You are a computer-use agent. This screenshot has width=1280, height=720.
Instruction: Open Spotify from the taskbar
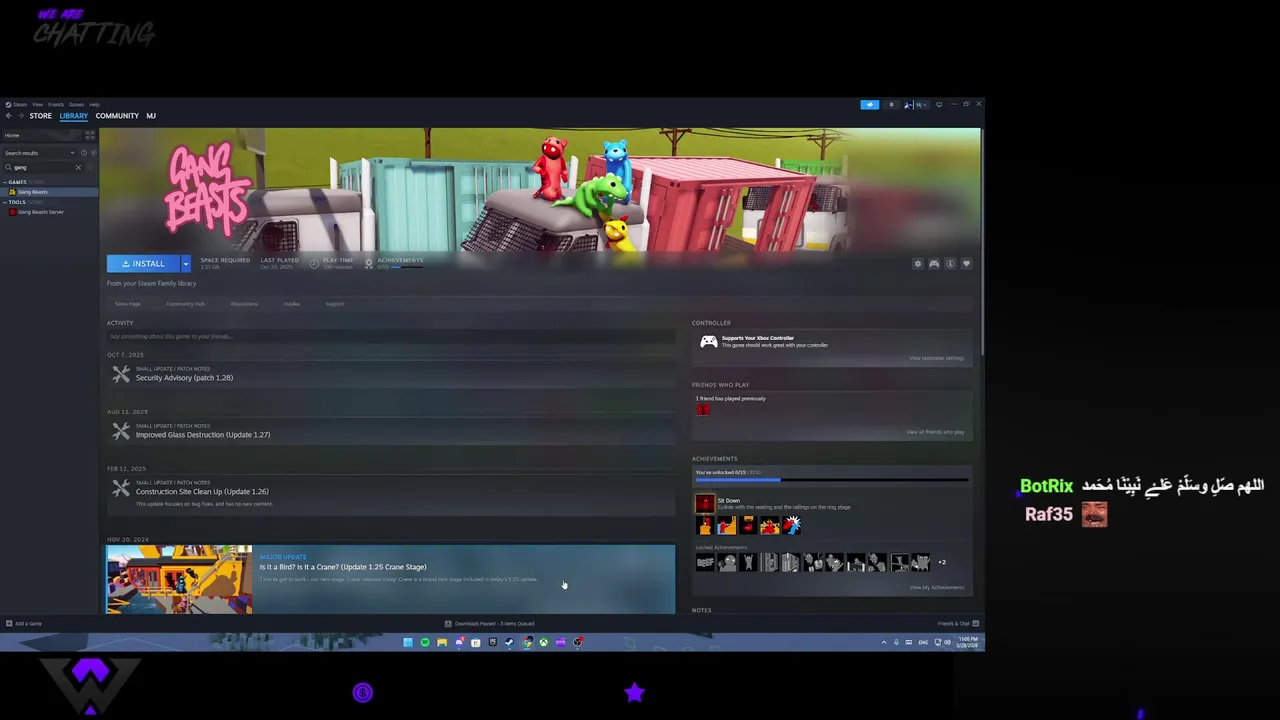pyautogui.click(x=425, y=643)
